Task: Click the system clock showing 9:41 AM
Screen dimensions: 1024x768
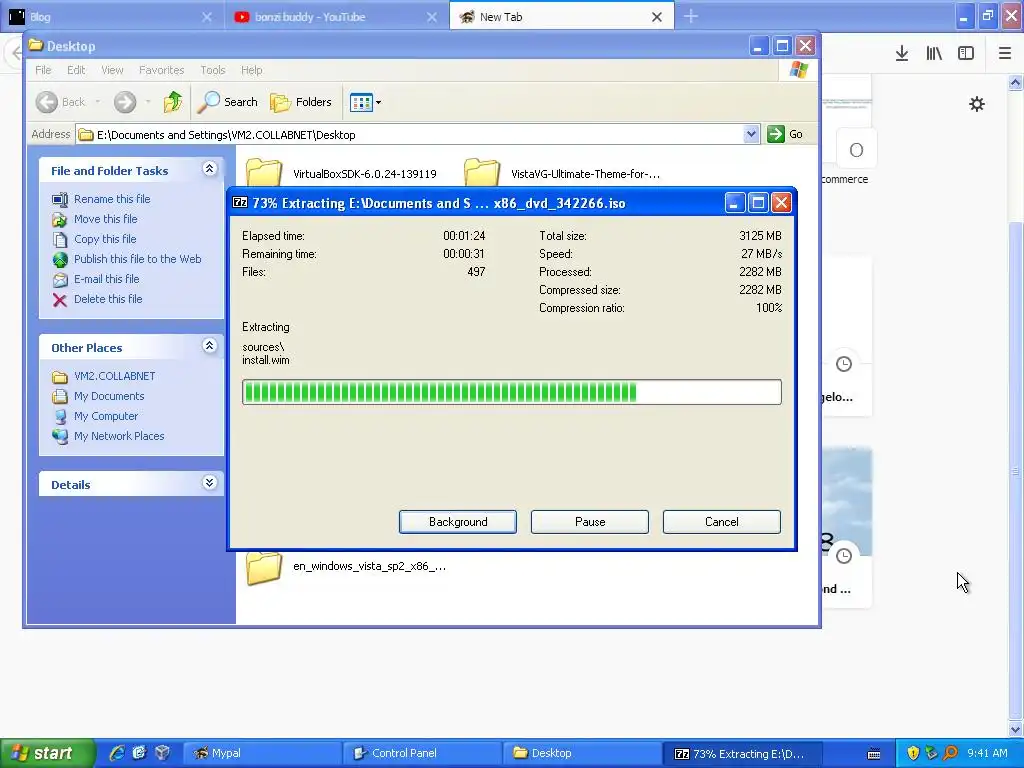Action: click(x=987, y=753)
